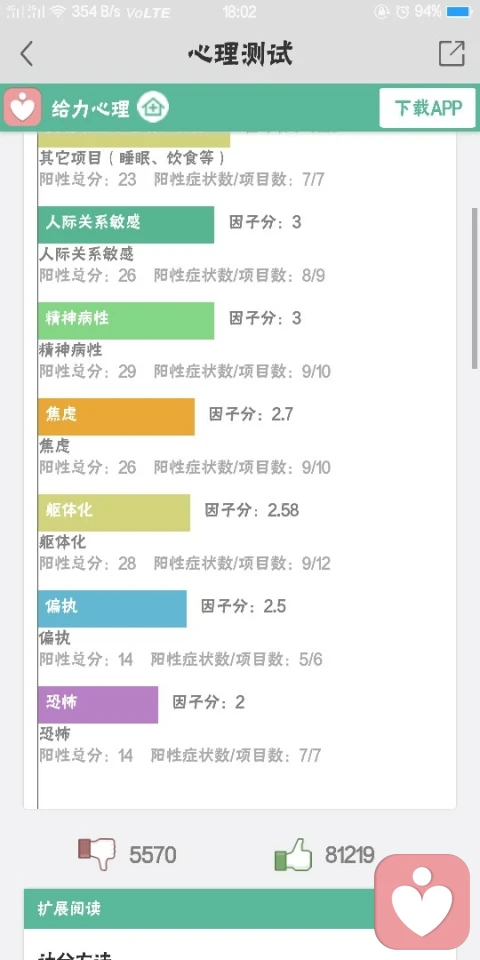Tap the WiFi signal icon in the status bar

(x=58, y=11)
